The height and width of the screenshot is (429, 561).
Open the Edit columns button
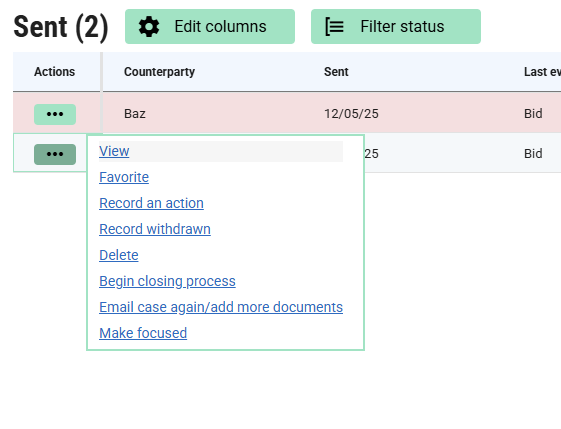tap(210, 27)
